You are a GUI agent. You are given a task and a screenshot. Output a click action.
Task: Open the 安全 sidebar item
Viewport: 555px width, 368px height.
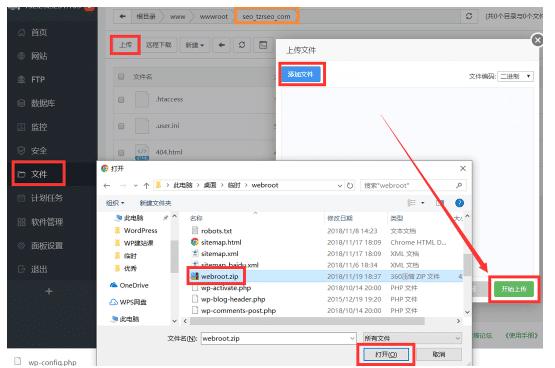coord(38,150)
